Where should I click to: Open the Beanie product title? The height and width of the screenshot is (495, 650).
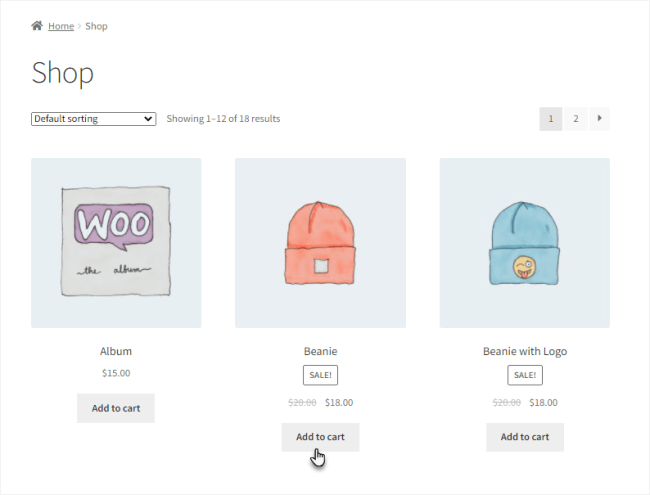[320, 351]
